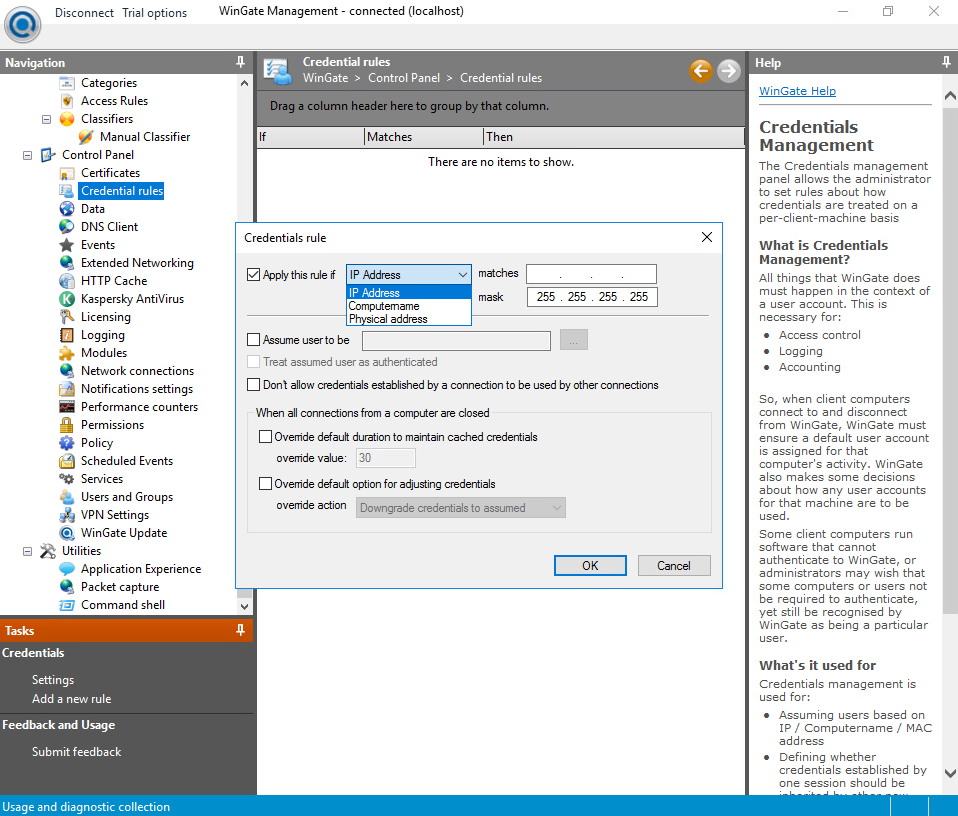This screenshot has height=816, width=958.
Task: Check 'Override default duration to maintain cached credentials'
Action: 265,437
